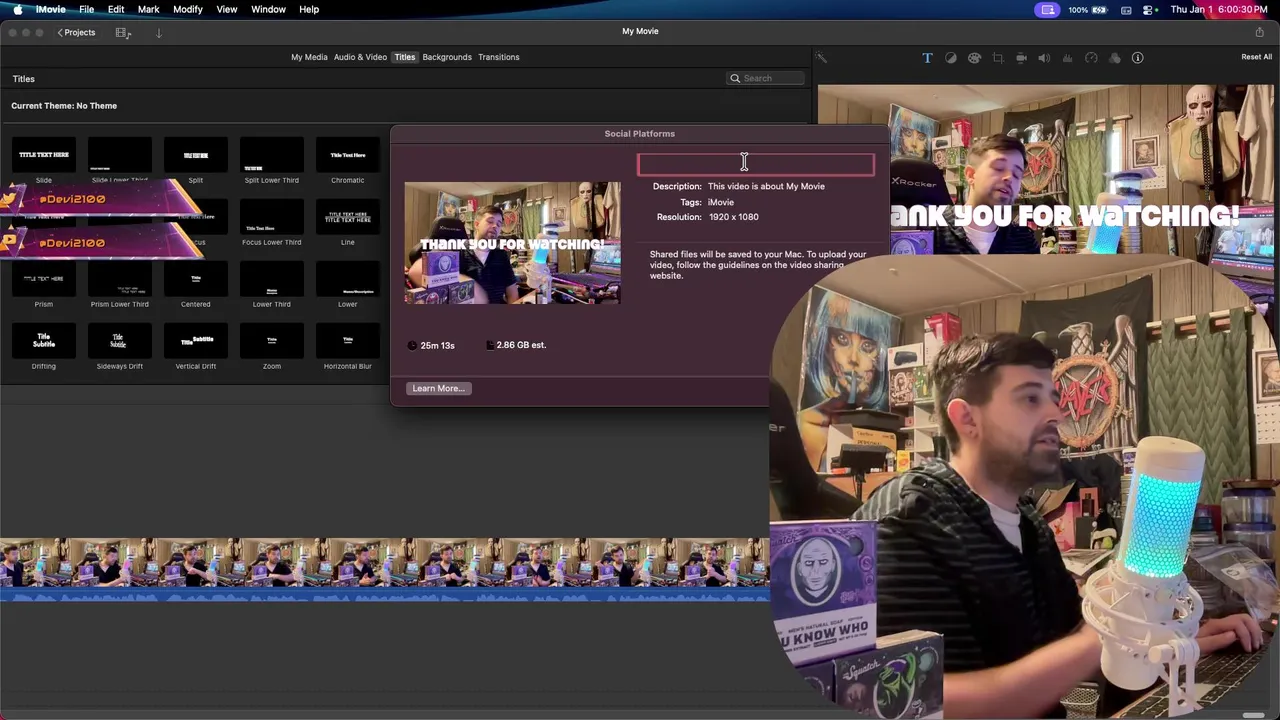Click the blue audio waveform track

click(x=385, y=595)
